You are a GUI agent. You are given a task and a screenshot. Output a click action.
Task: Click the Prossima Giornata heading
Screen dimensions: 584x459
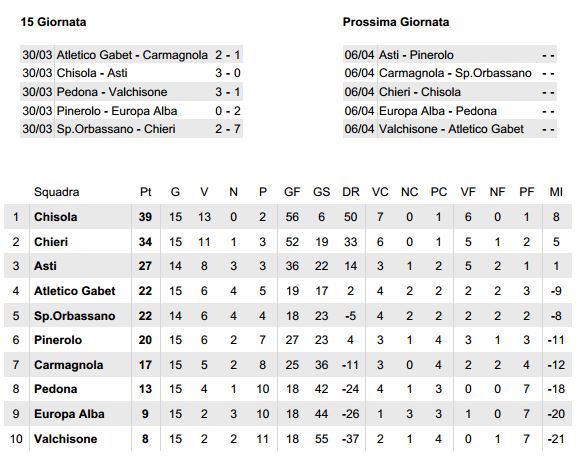tap(396, 22)
